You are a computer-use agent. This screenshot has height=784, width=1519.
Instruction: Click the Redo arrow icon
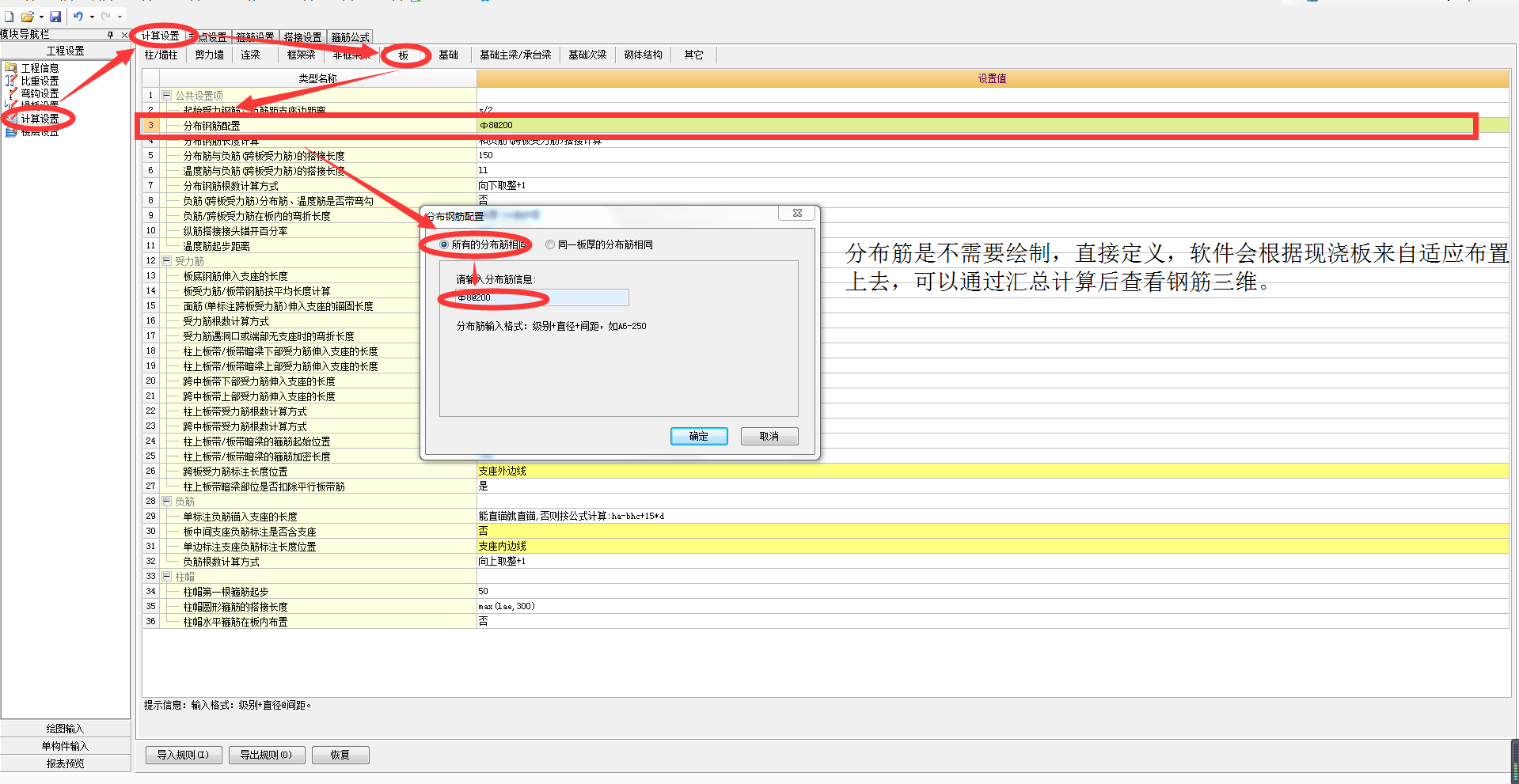[106, 16]
